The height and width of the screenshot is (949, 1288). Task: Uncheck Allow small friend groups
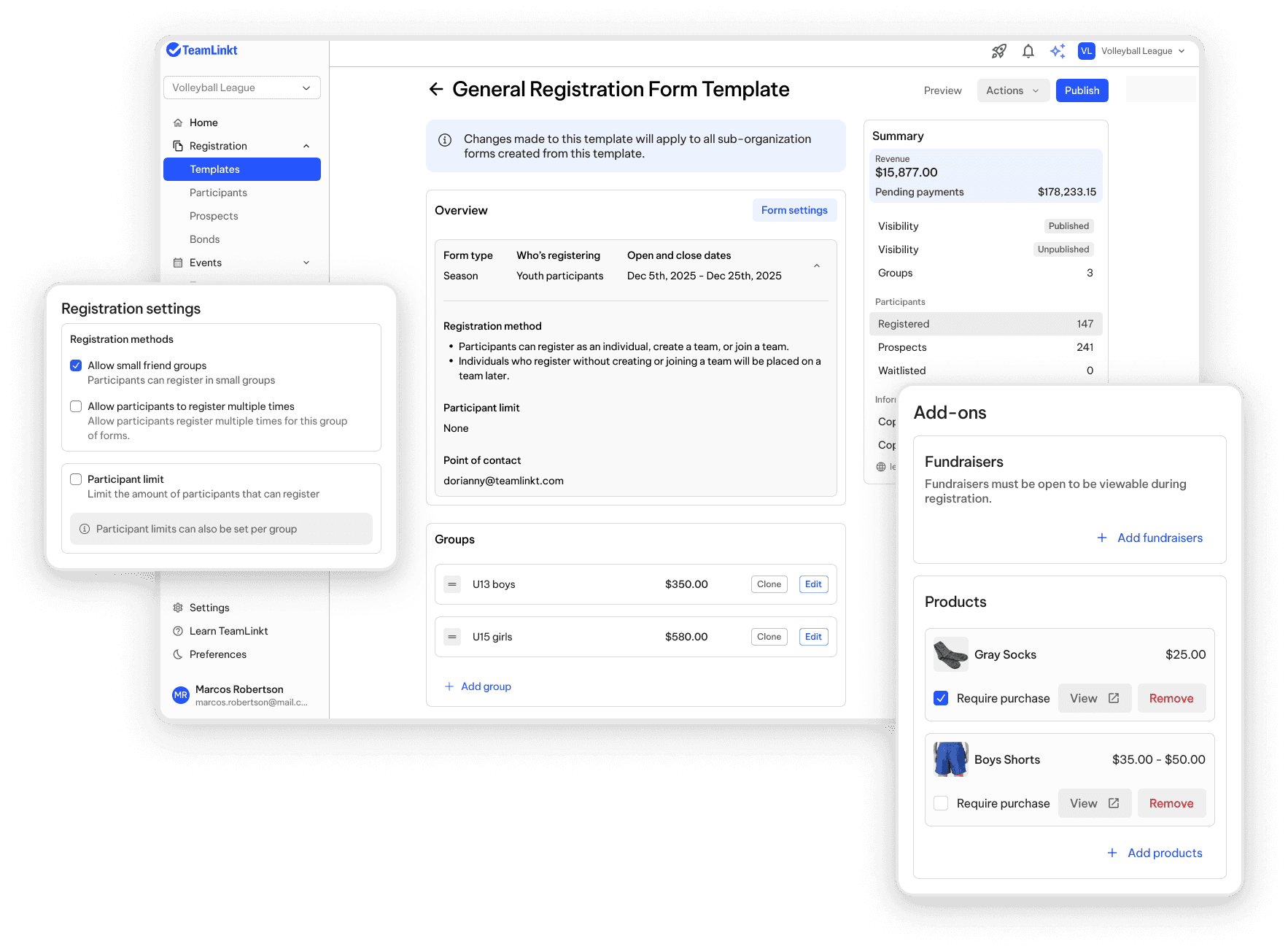(x=76, y=365)
